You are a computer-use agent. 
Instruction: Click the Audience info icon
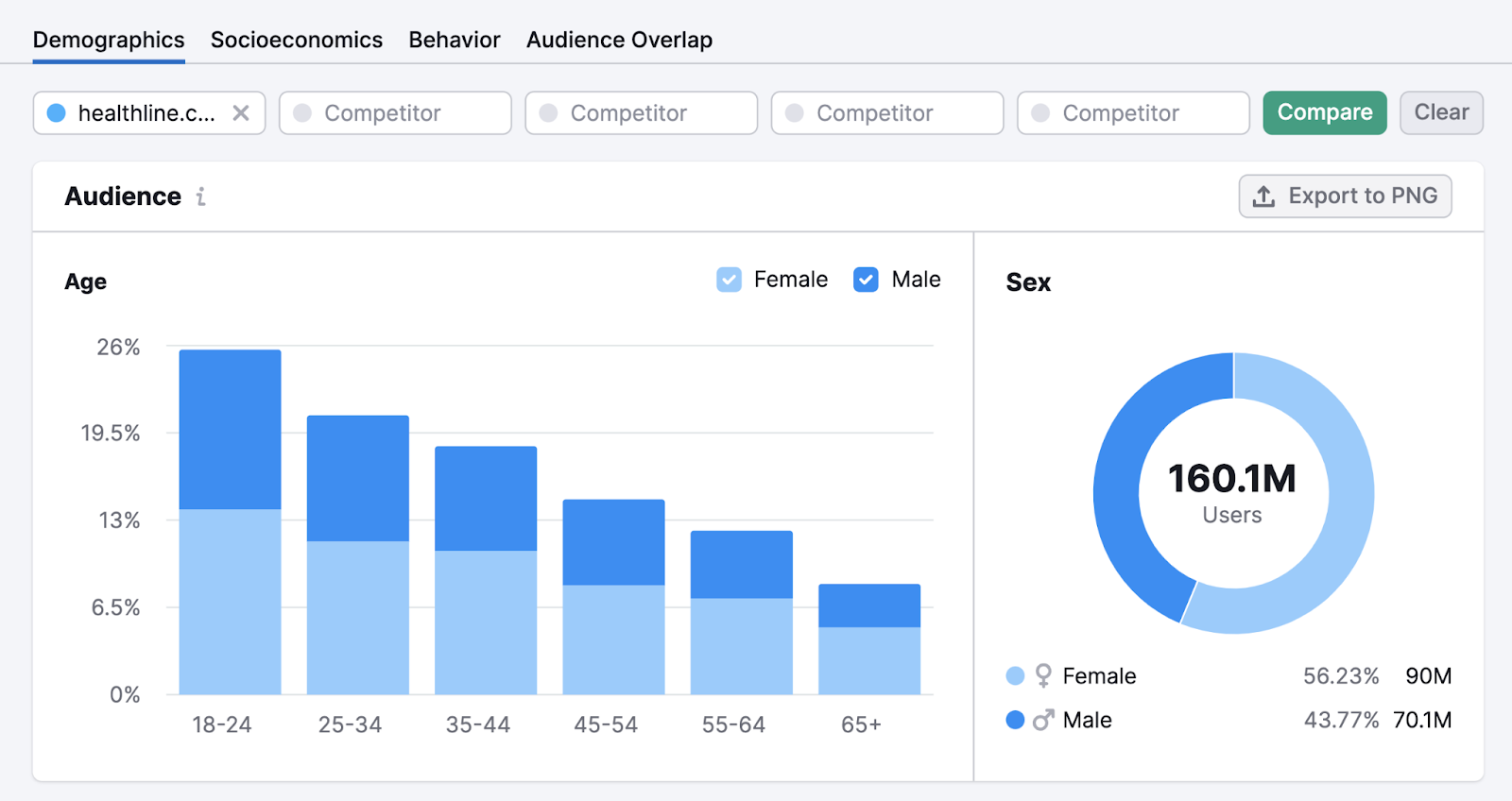click(x=200, y=196)
